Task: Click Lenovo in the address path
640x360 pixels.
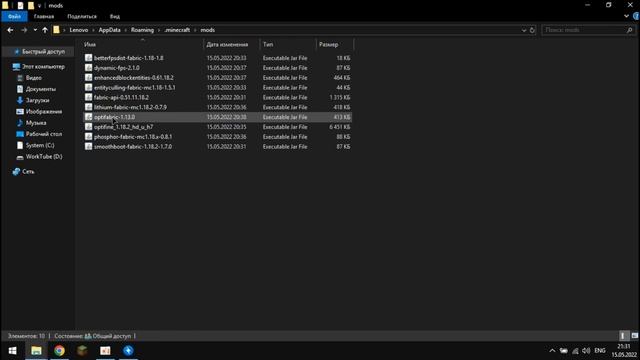Action: click(79, 30)
